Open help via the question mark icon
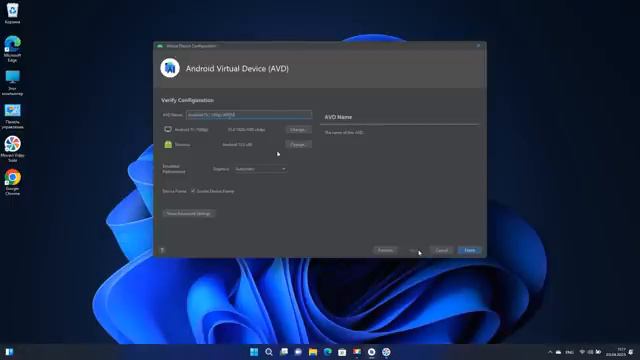Viewport: 640px width, 360px height. (x=162, y=250)
